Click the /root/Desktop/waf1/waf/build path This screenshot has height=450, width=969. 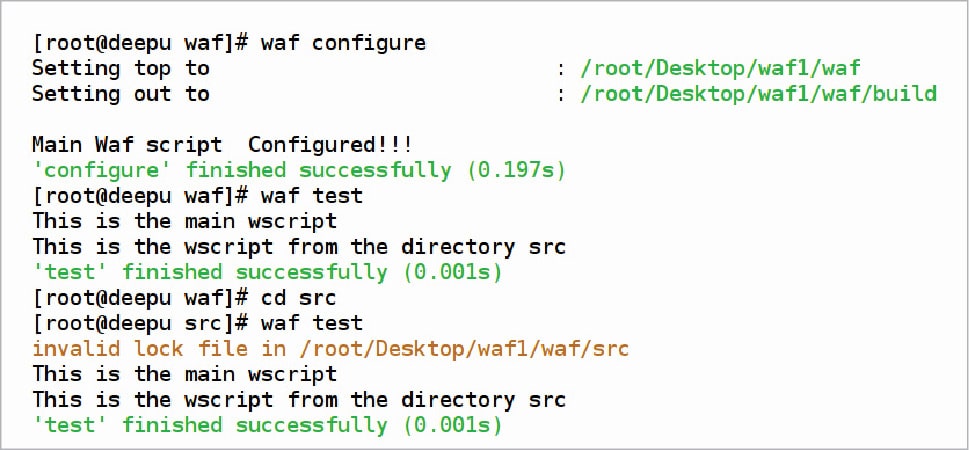click(x=759, y=94)
